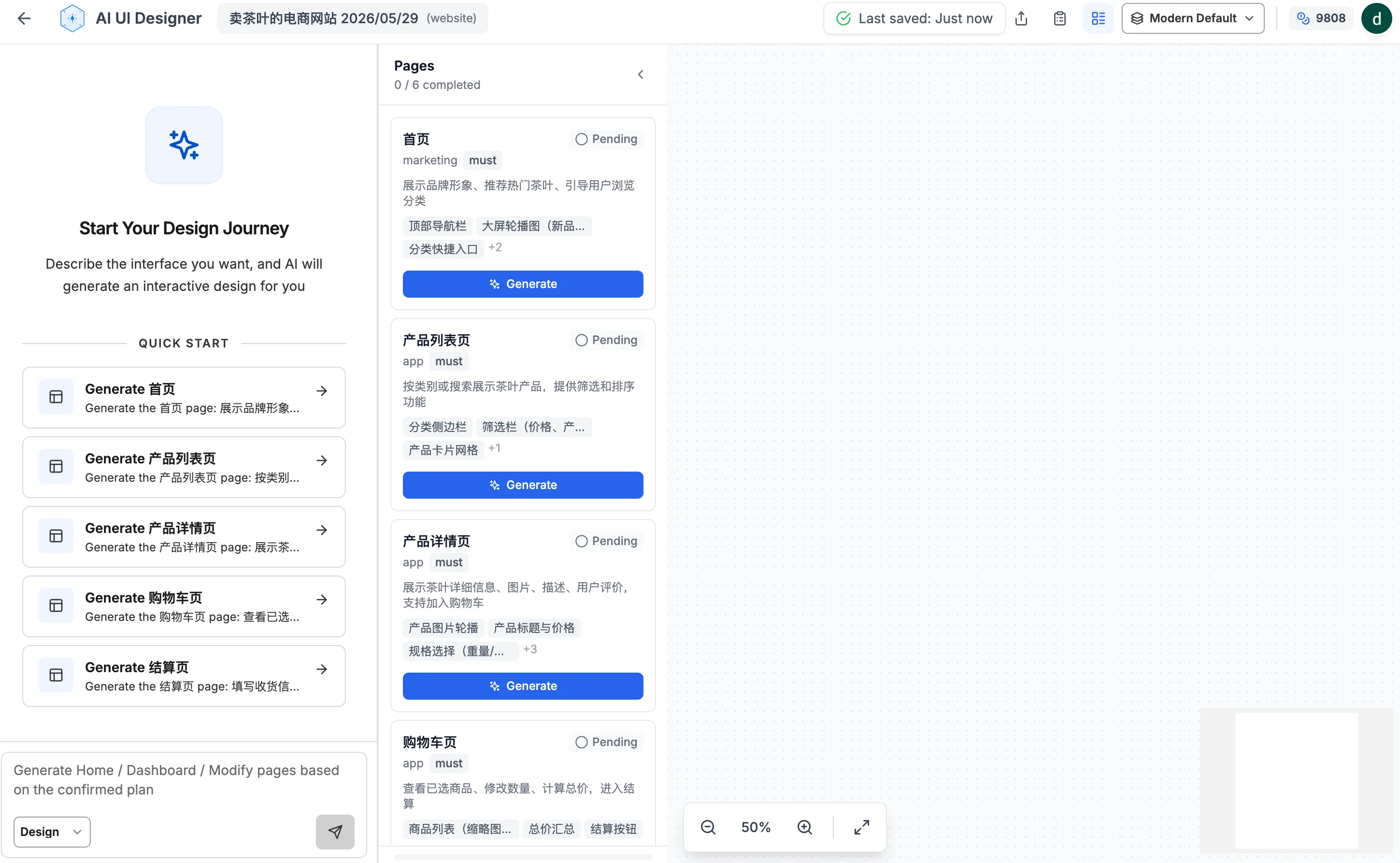1400x863 pixels.
Task: Click the arrow on Generate 产品详情页 quick start
Action: click(322, 530)
